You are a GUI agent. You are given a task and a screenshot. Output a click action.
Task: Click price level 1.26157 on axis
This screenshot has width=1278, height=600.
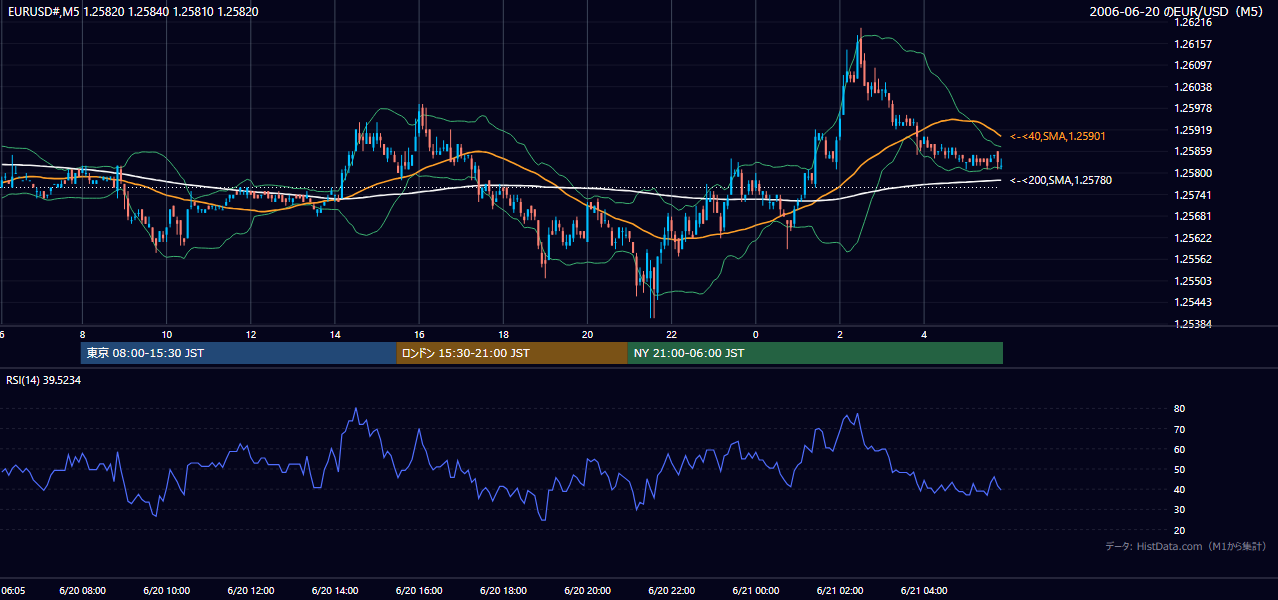tap(1194, 44)
